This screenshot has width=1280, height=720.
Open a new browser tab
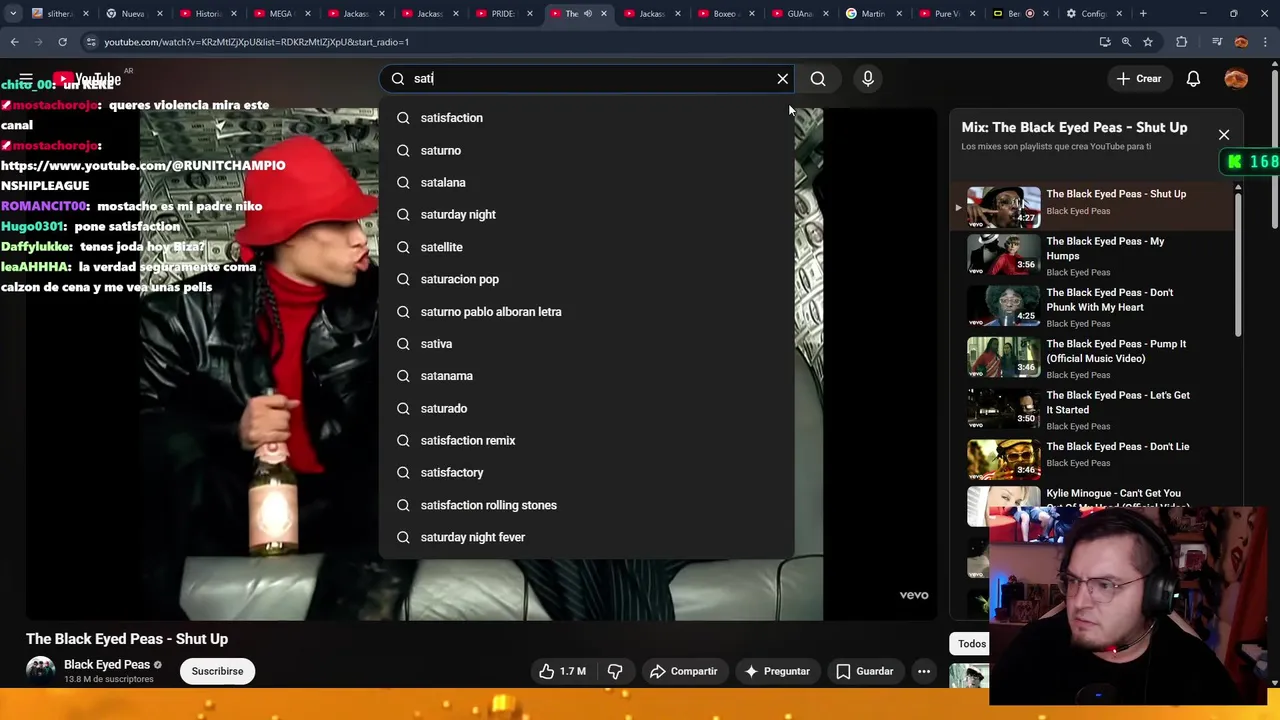pos(1143,14)
